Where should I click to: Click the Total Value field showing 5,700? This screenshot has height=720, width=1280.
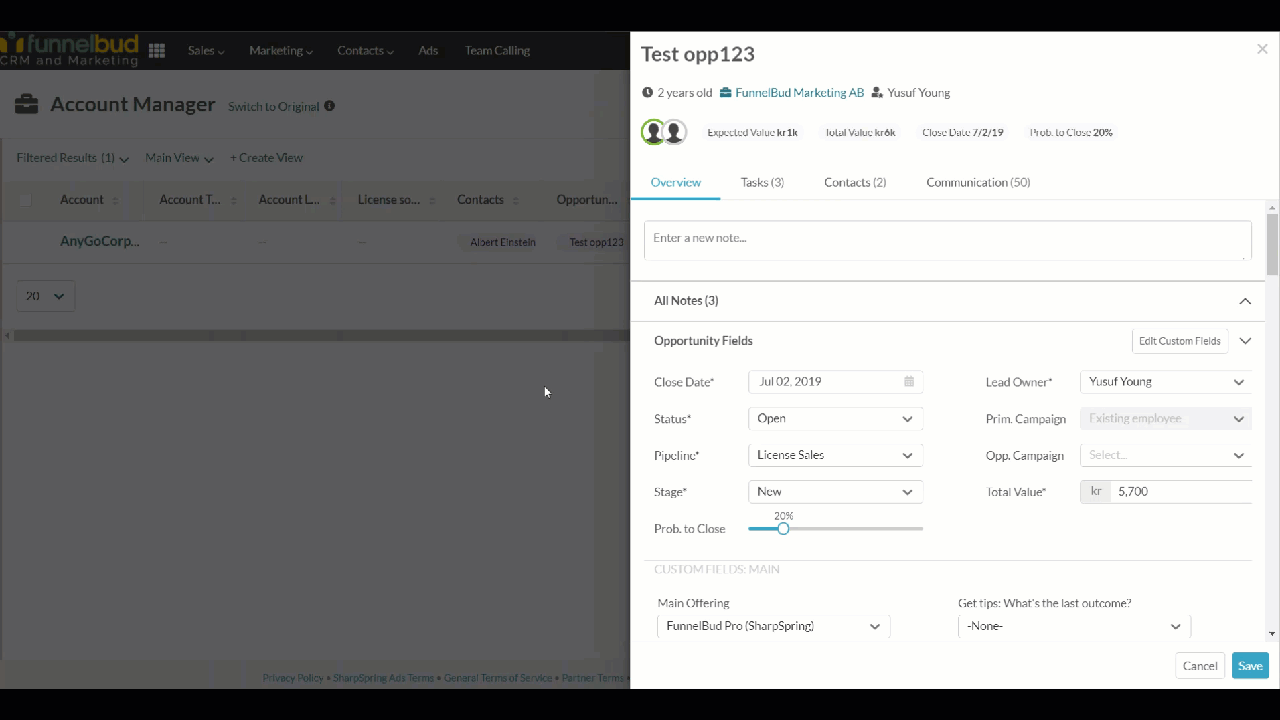[1181, 492]
